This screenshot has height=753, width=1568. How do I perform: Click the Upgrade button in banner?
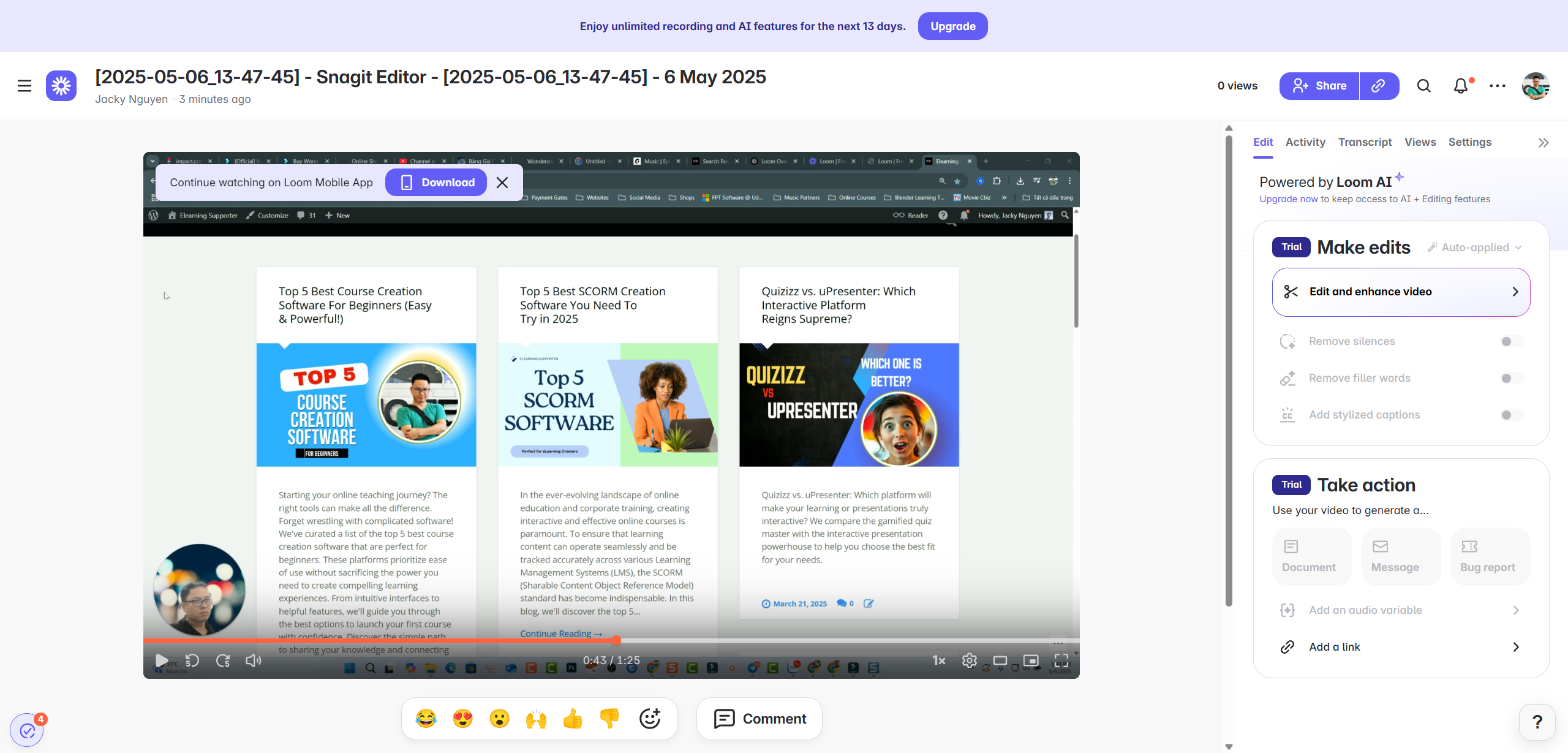point(952,26)
